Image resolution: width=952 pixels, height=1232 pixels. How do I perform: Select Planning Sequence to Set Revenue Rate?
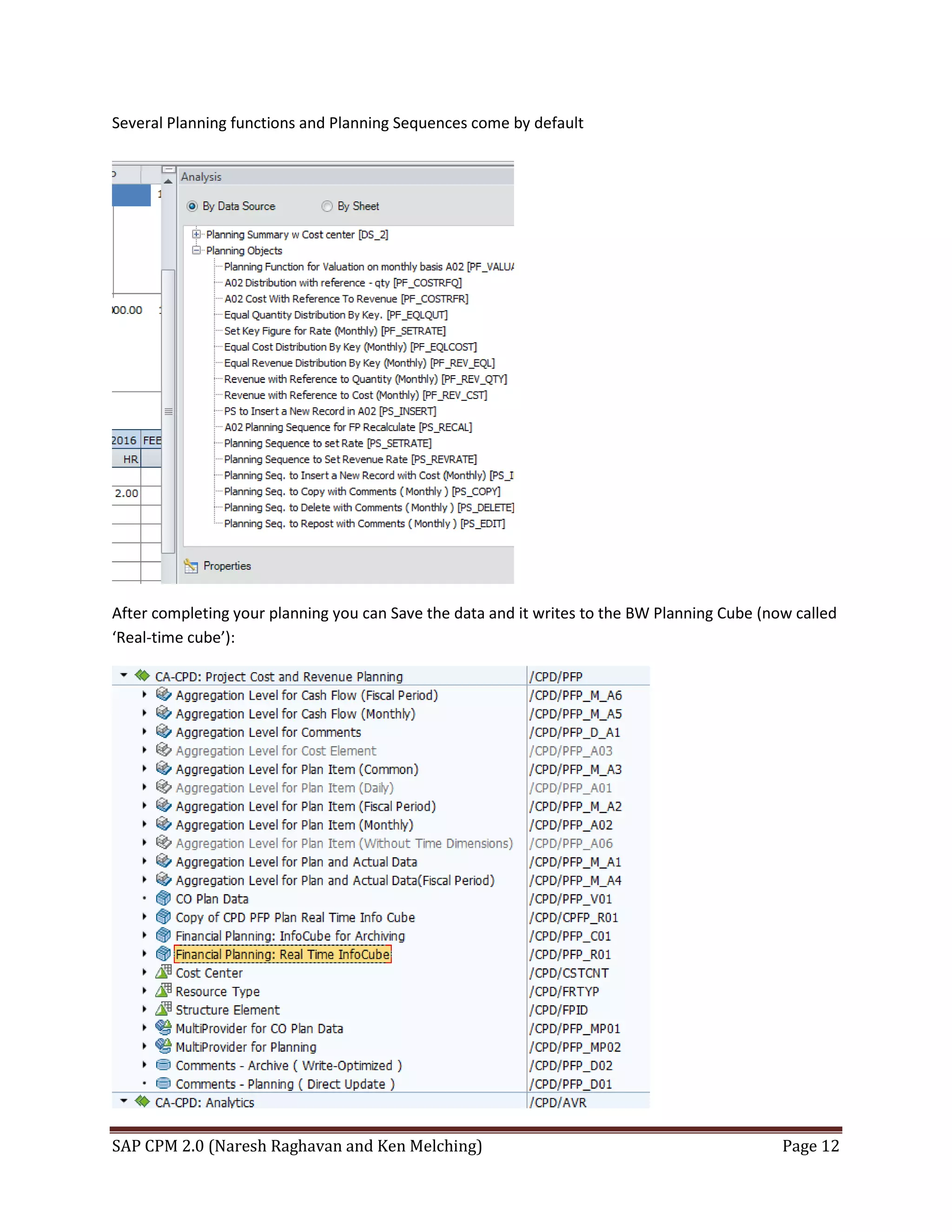(350, 460)
